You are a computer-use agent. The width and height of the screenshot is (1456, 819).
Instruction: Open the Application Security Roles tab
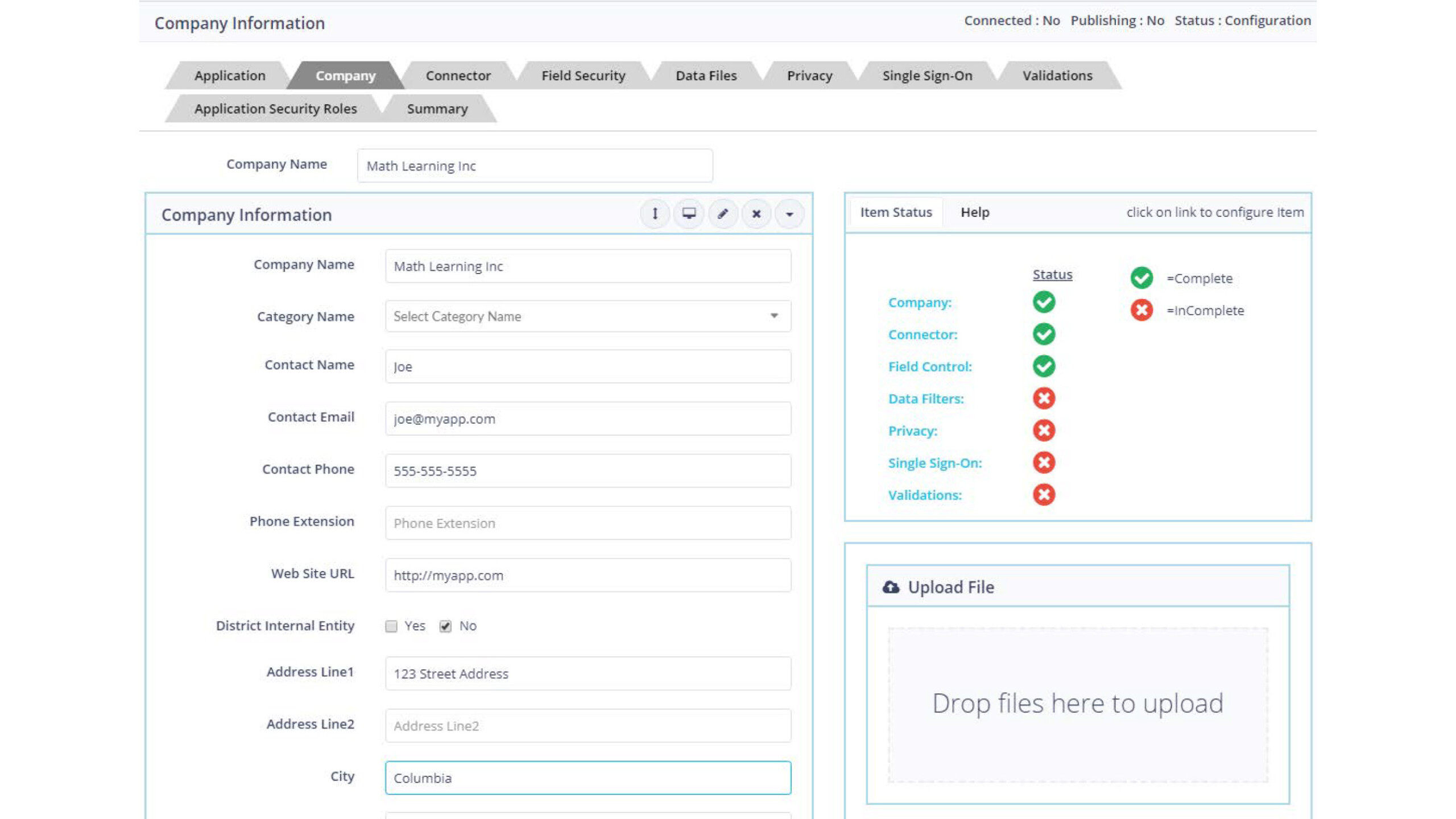275,109
